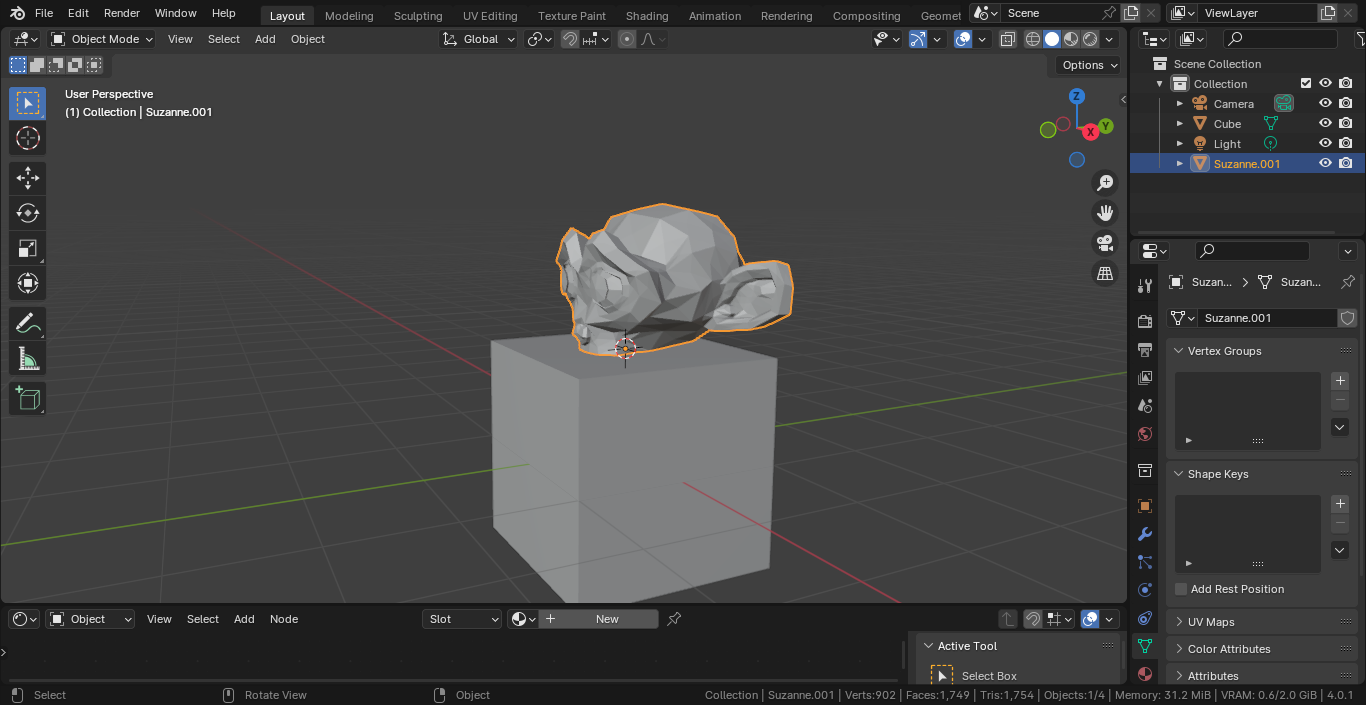
Task: Pick the Annotate pencil tool
Action: [28, 323]
